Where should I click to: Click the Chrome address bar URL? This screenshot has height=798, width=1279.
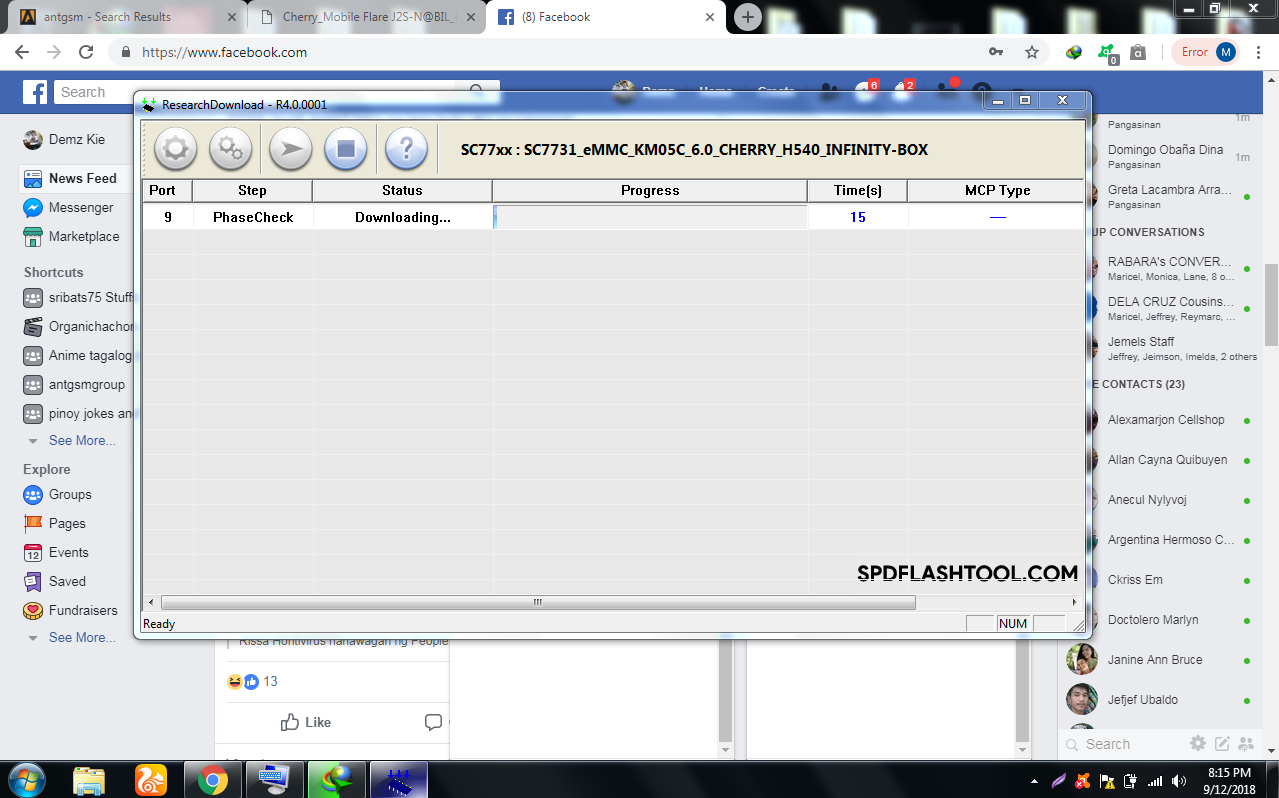(224, 52)
